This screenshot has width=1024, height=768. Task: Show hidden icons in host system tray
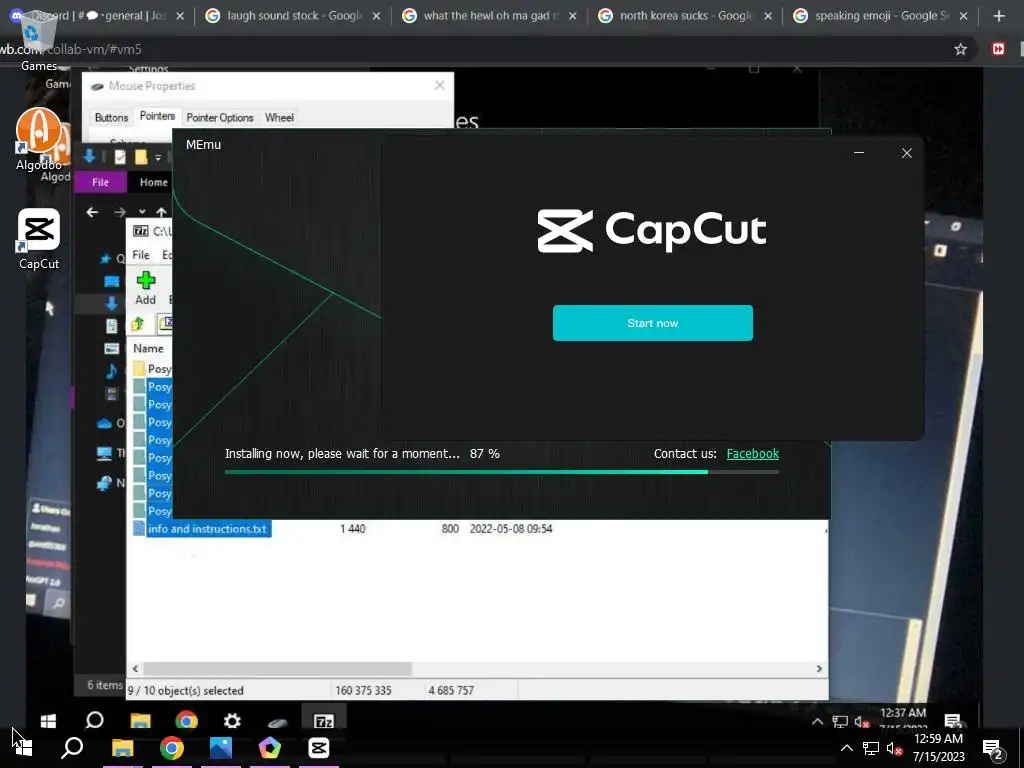coord(846,748)
